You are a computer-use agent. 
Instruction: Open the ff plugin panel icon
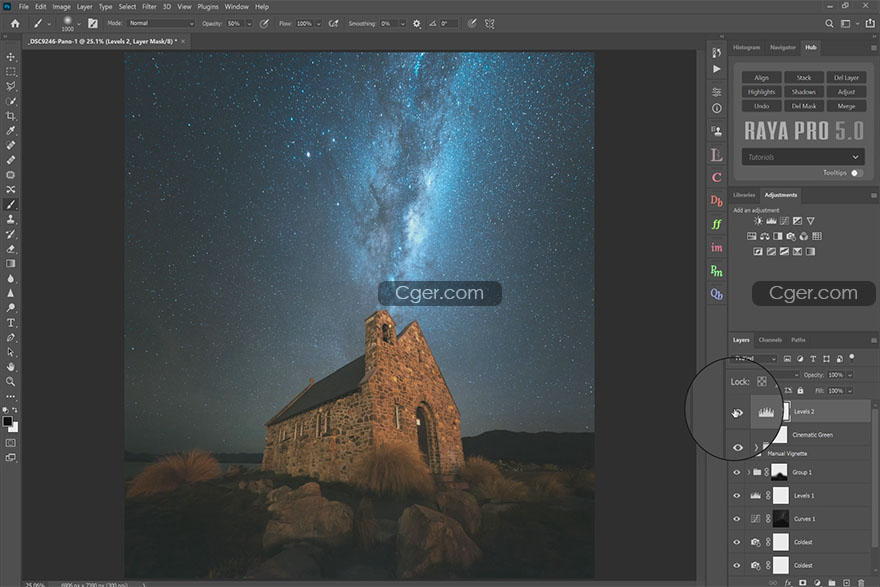[717, 224]
